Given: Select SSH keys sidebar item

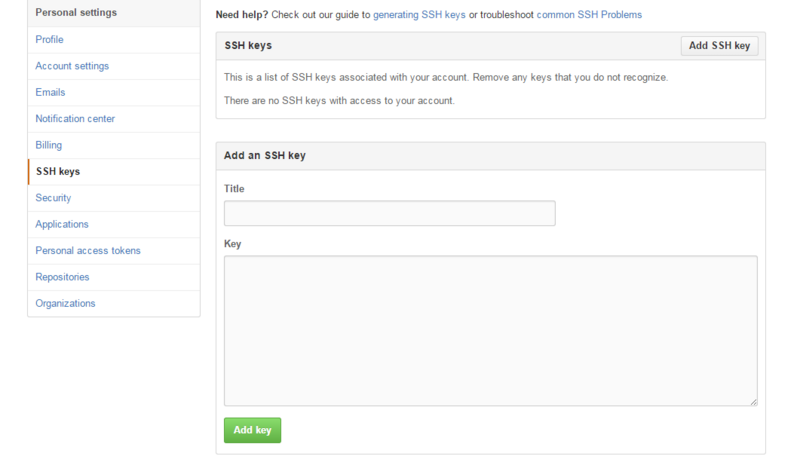Looking at the screenshot, I should pyautogui.click(x=58, y=172).
